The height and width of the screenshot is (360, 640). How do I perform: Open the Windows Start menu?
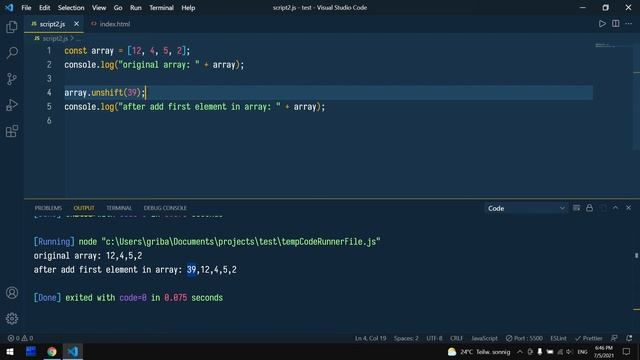point(10,351)
